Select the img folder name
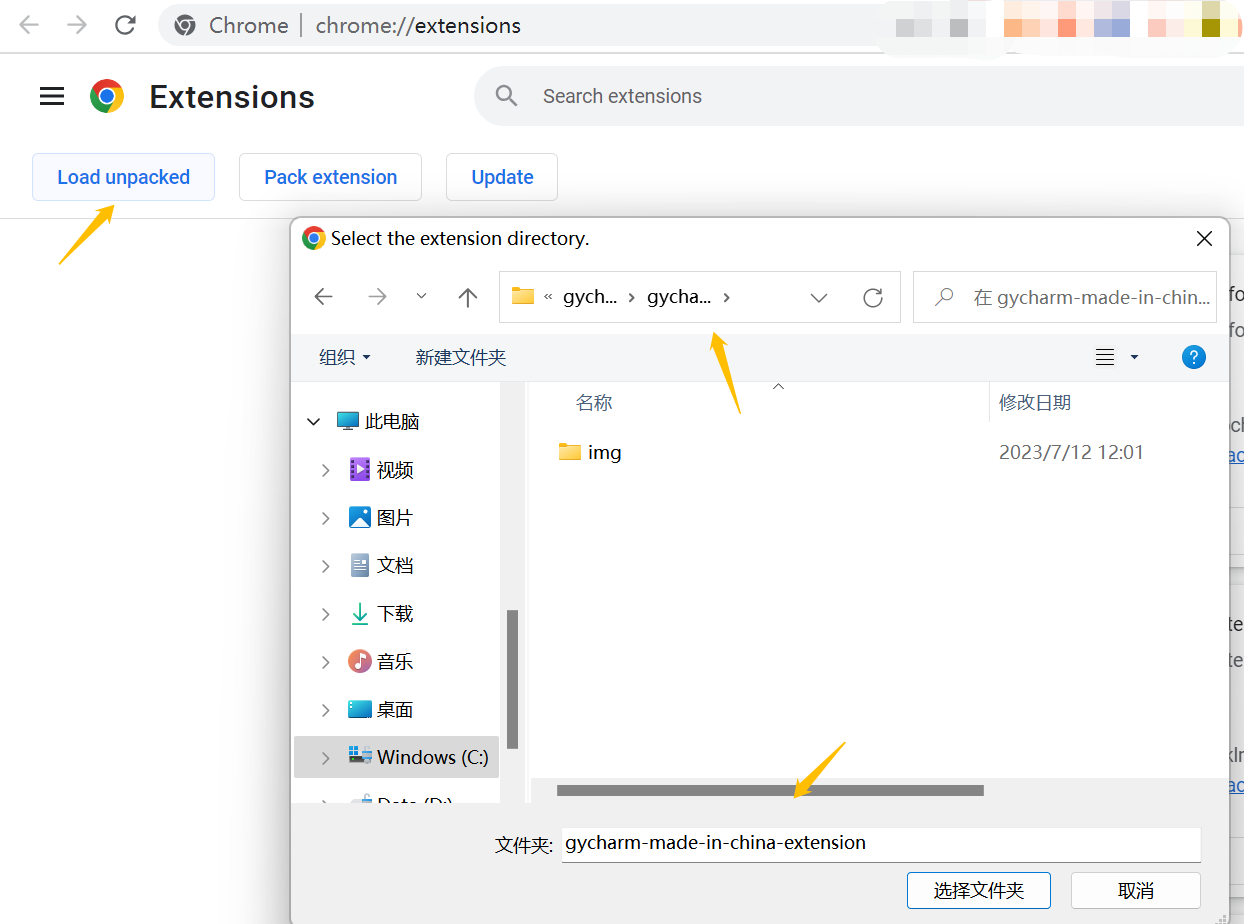Viewport: 1244px width, 924px height. (x=604, y=452)
